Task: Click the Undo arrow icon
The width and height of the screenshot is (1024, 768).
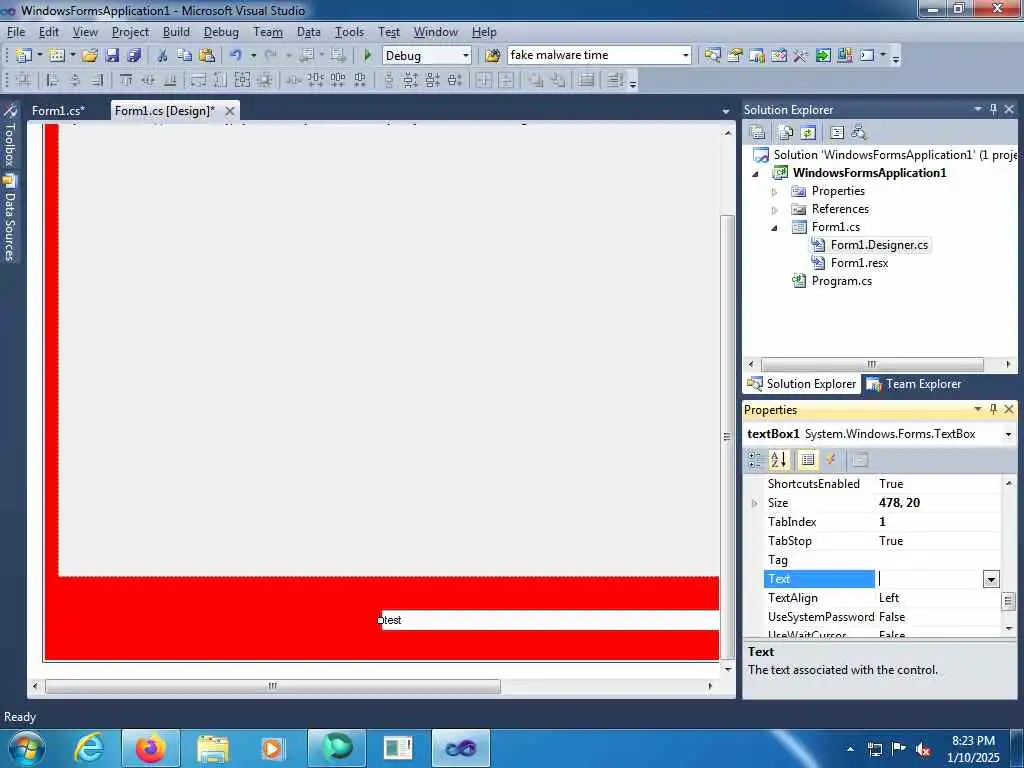Action: click(236, 56)
